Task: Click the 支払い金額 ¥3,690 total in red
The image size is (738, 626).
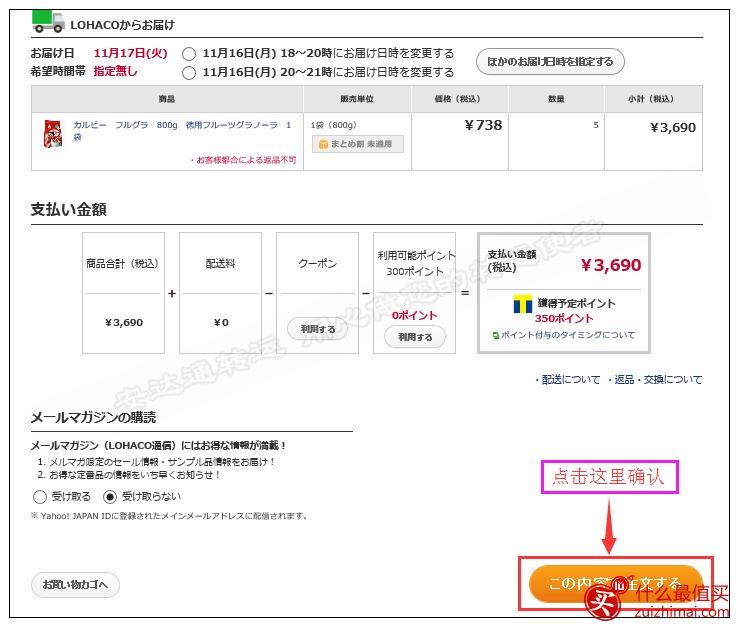Action: pyautogui.click(x=611, y=265)
